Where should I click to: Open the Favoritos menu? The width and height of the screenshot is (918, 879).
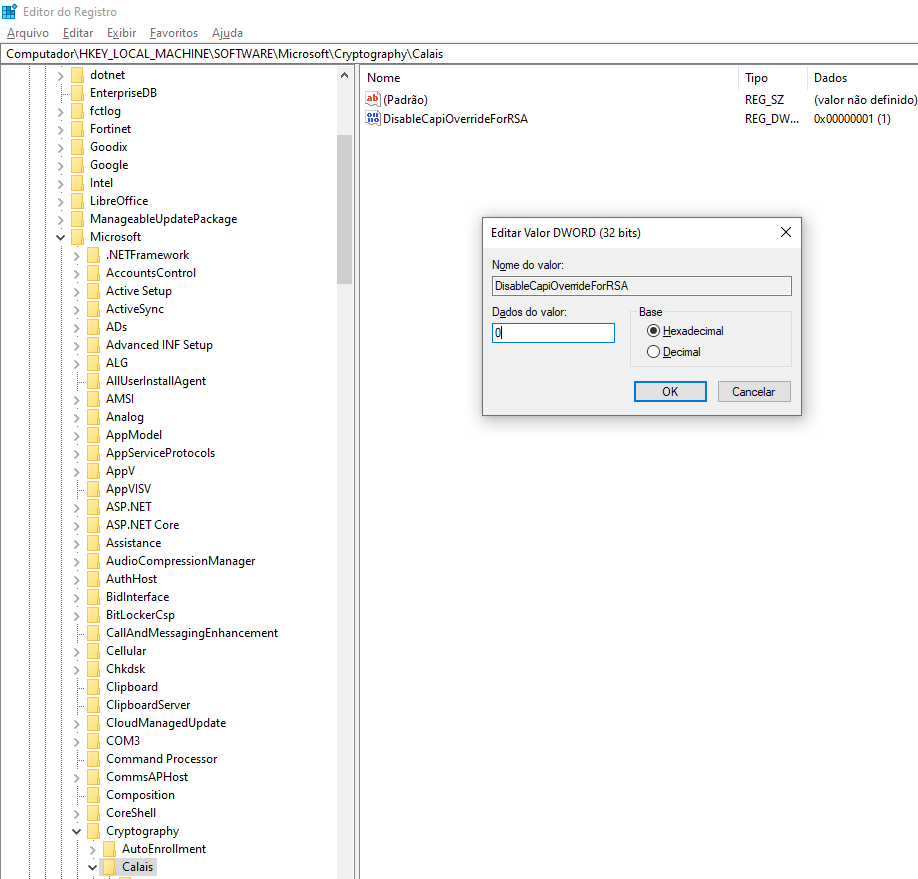tap(174, 33)
